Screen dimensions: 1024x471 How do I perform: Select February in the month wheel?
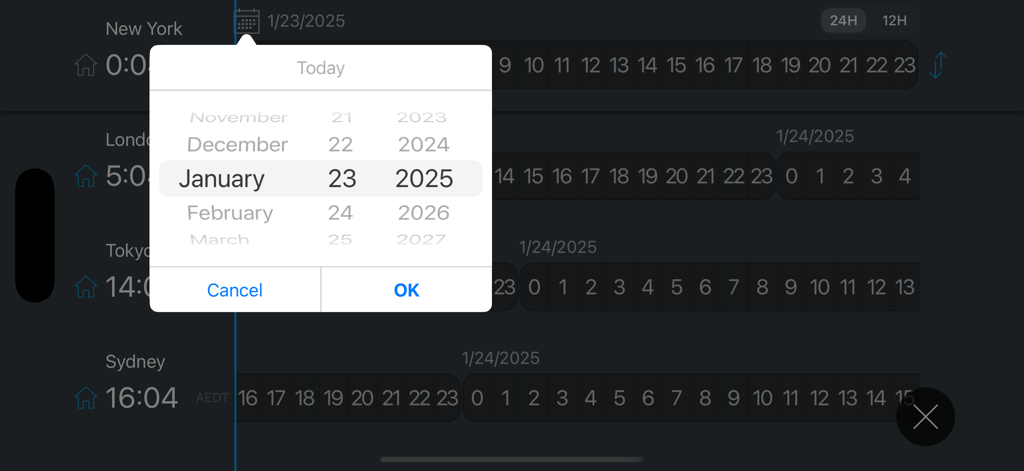point(230,213)
